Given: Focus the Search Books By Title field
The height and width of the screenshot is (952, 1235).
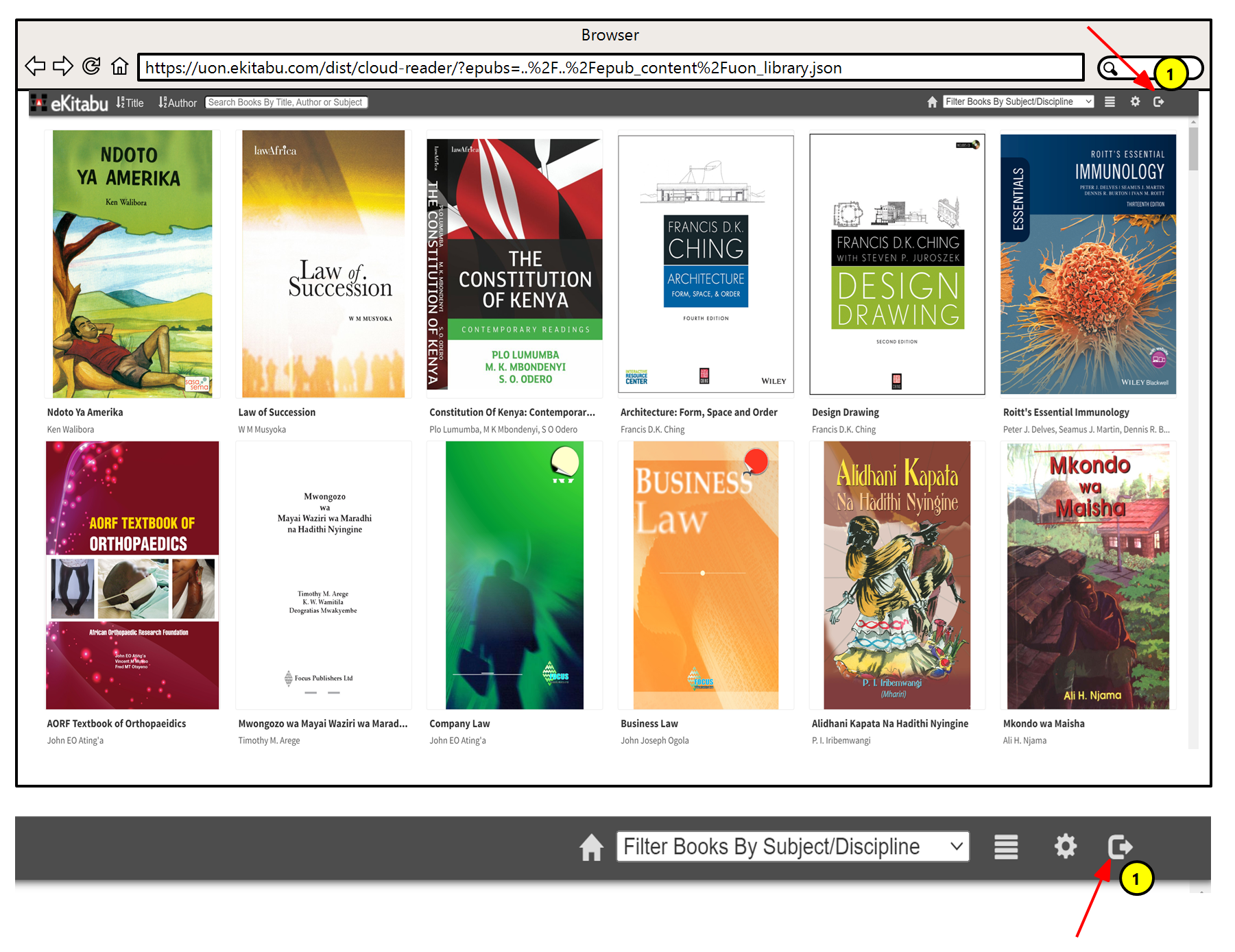Looking at the screenshot, I should coord(287,102).
